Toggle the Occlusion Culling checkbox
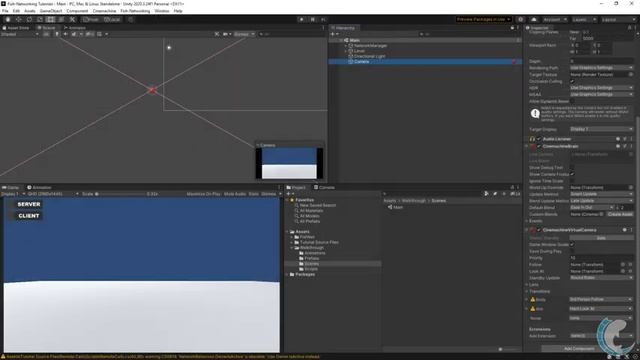Image resolution: width=640 pixels, height=360 pixels. (572, 81)
